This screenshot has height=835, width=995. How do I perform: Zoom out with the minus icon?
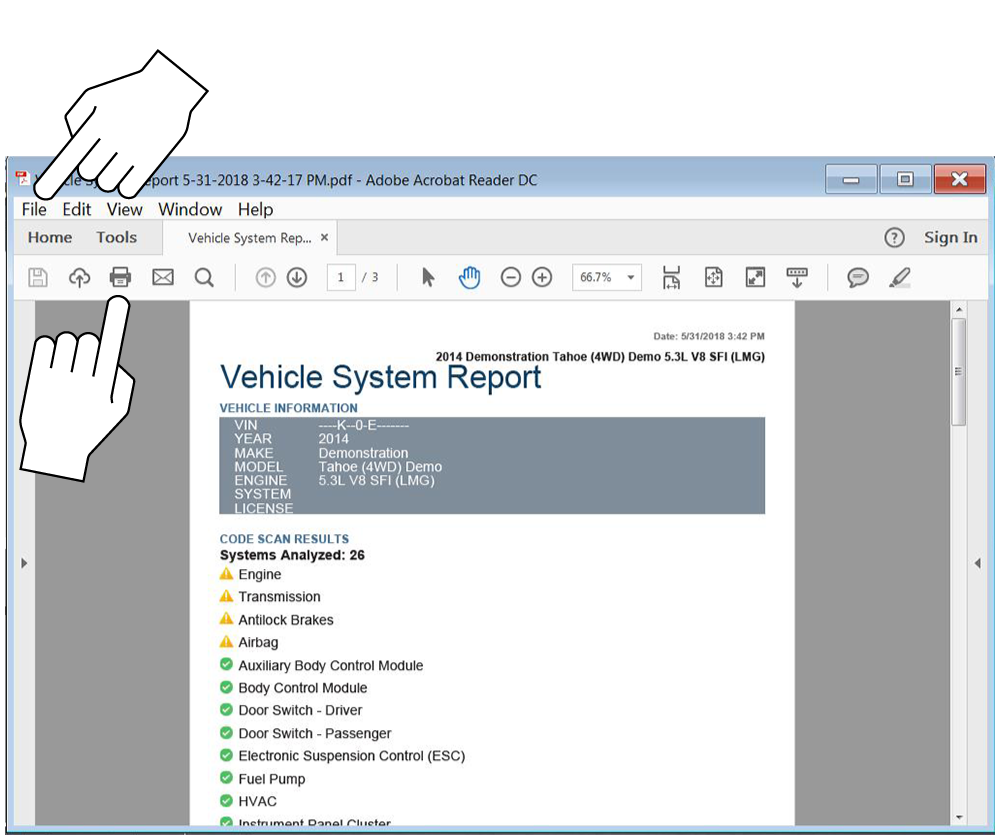click(x=511, y=277)
